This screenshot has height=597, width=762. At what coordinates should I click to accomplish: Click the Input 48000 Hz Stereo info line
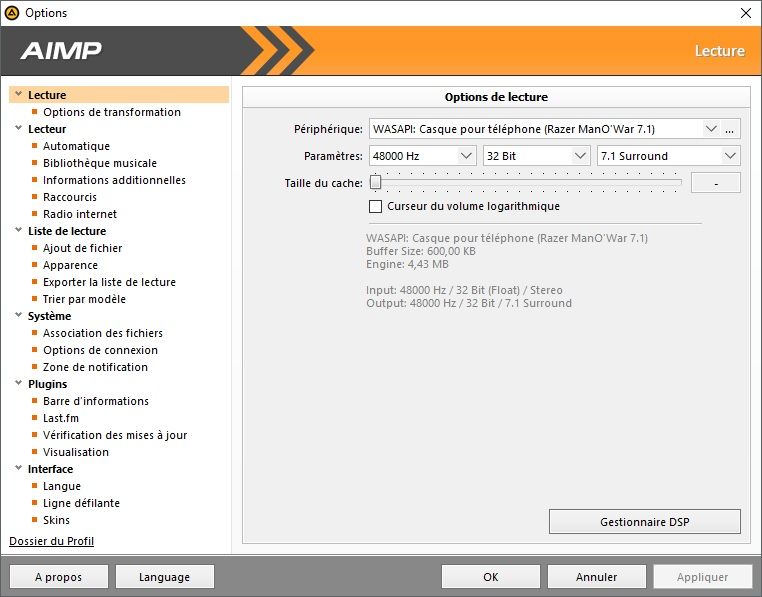[464, 290]
